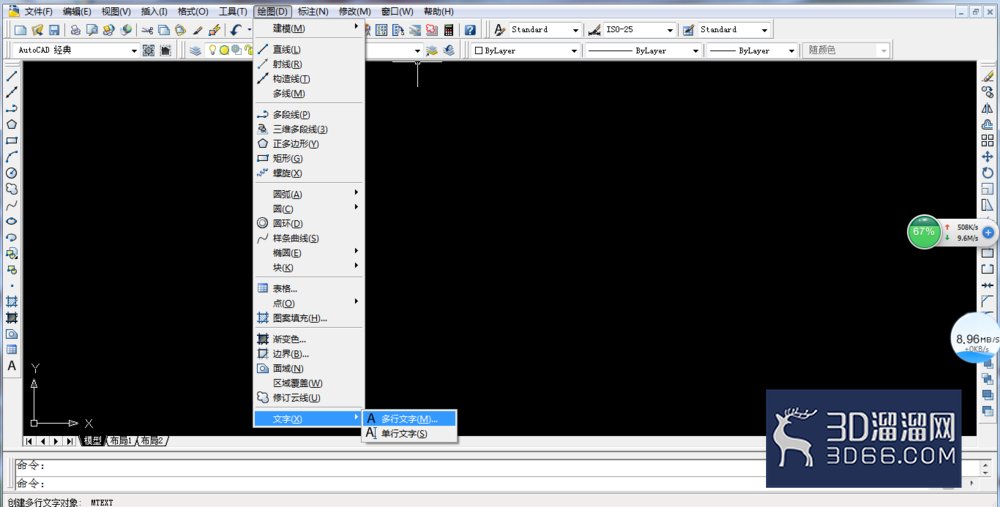Viewport: 1000px width, 507px height.
Task: Select the Move tool in right toolbar
Action: [x=988, y=156]
